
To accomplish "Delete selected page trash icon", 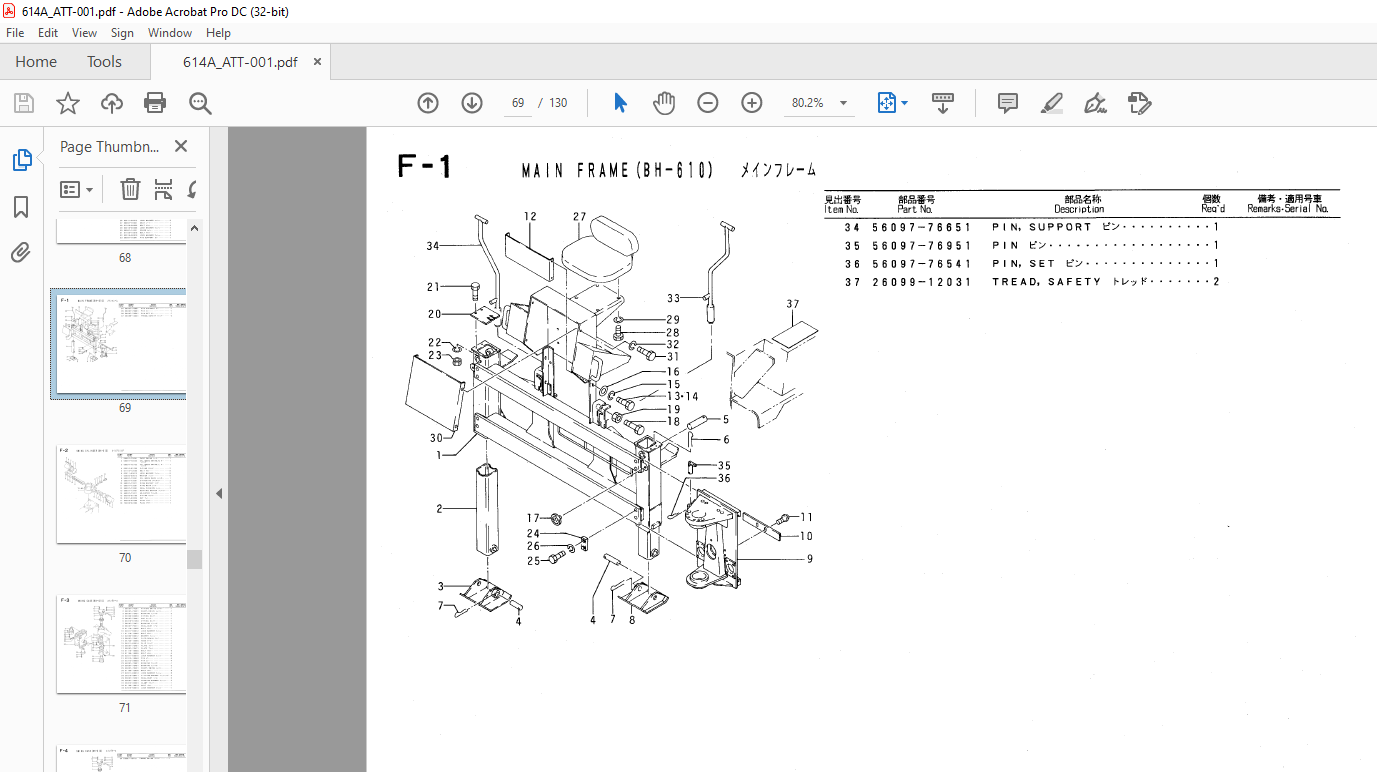I will coord(130,189).
